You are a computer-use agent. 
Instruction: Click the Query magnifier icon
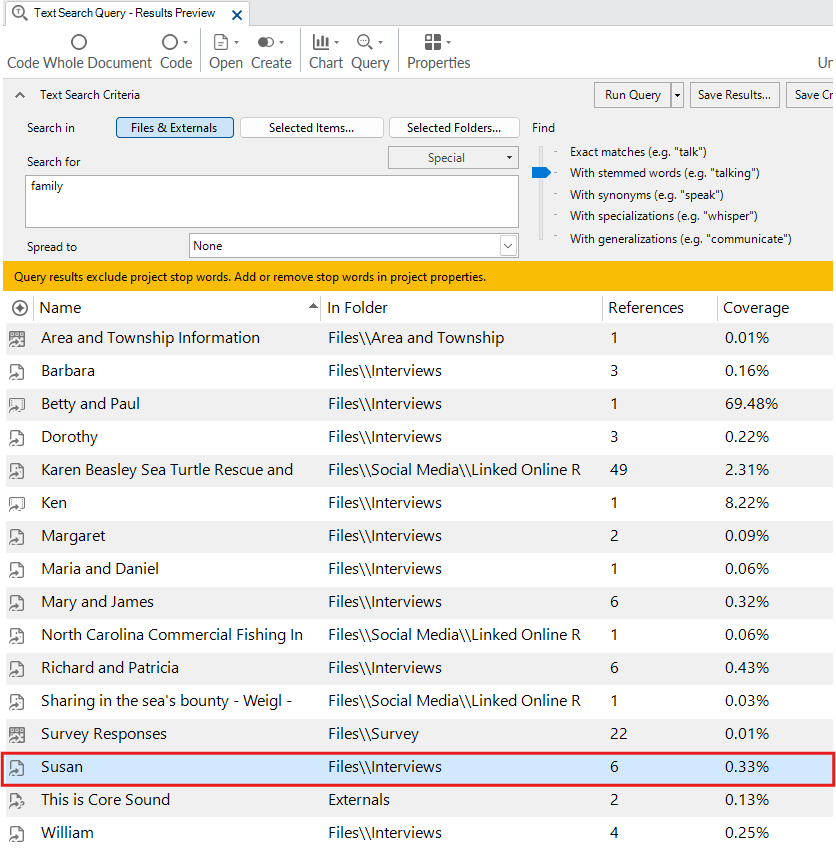coord(364,42)
